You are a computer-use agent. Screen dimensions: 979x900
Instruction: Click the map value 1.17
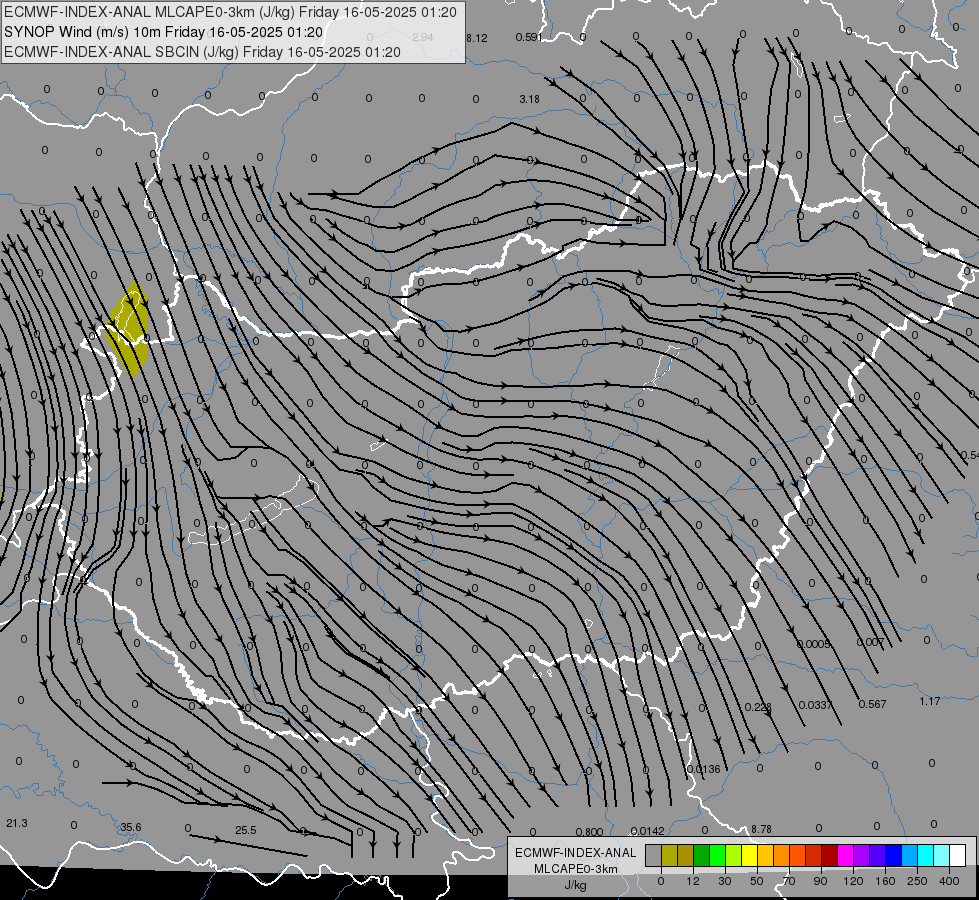930,701
